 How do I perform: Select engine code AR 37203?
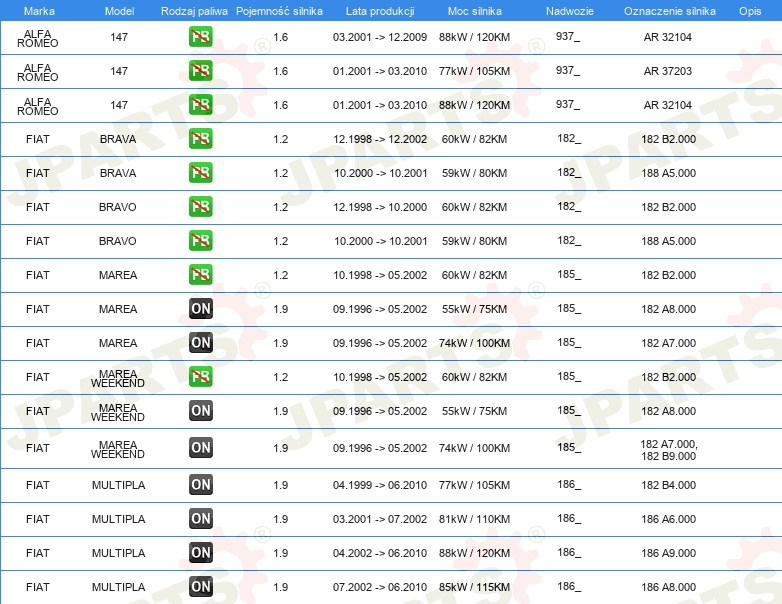(667, 71)
